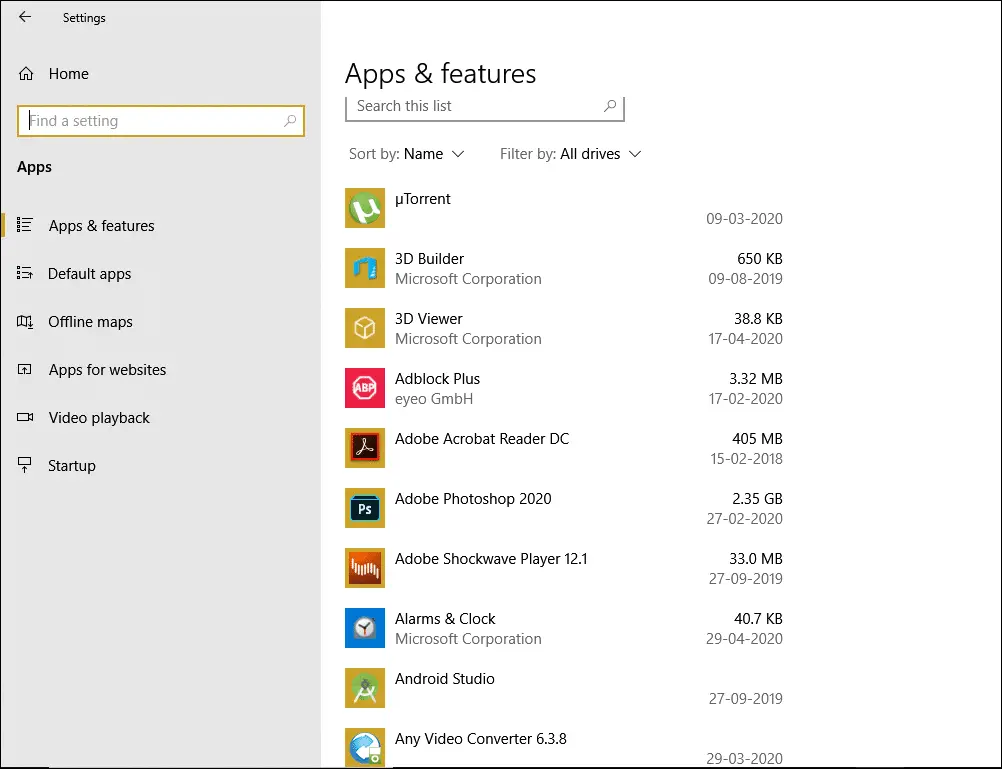
Task: Click the 405 MB size value
Action: [757, 439]
